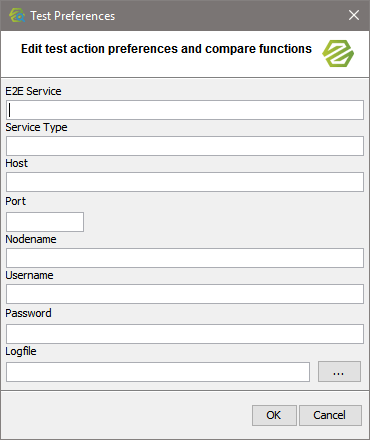The height and width of the screenshot is (440, 370).
Task: Focus the E2E Service text field
Action: coord(185,110)
